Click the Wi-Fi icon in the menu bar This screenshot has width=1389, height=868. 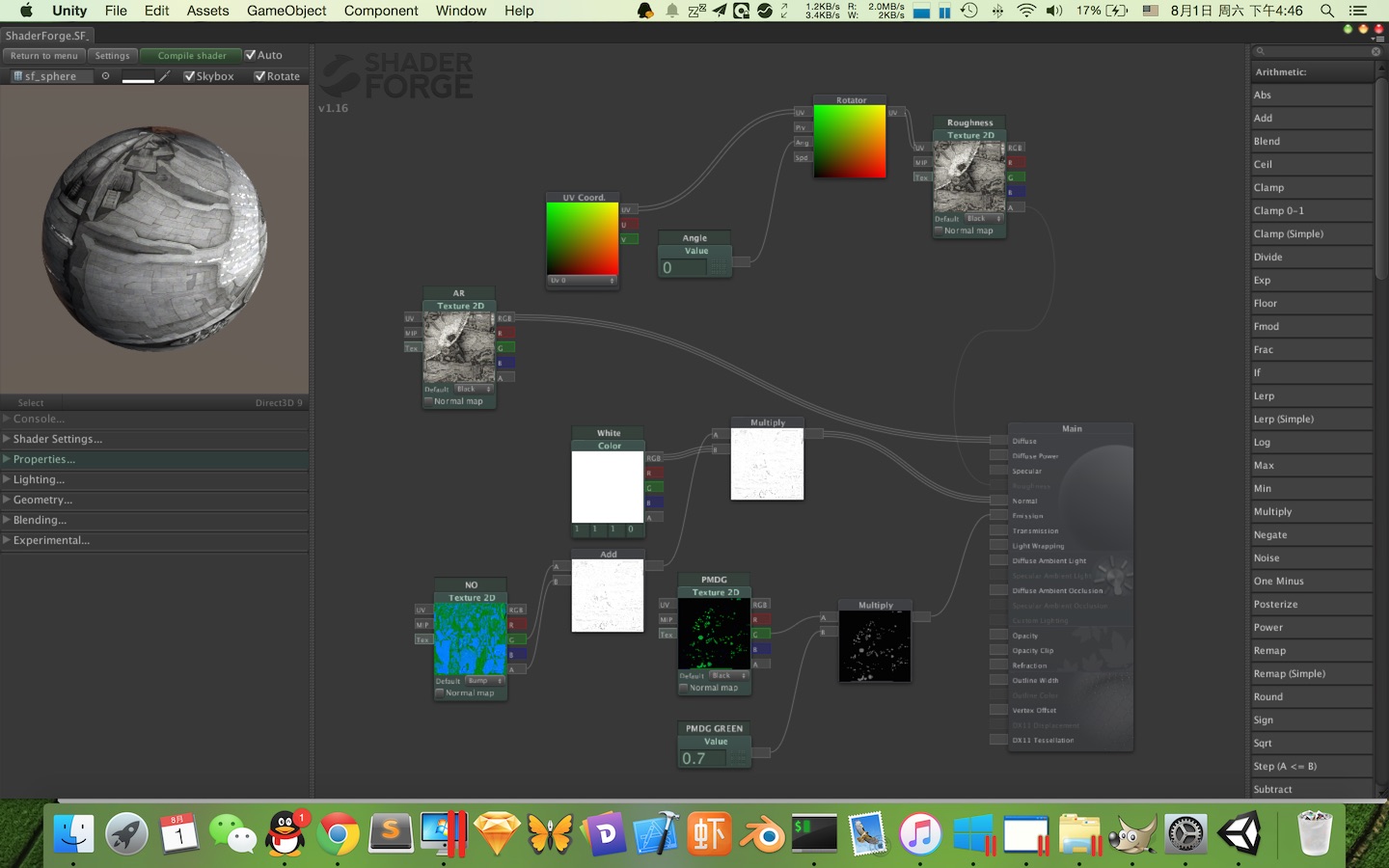pyautogui.click(x=1026, y=11)
